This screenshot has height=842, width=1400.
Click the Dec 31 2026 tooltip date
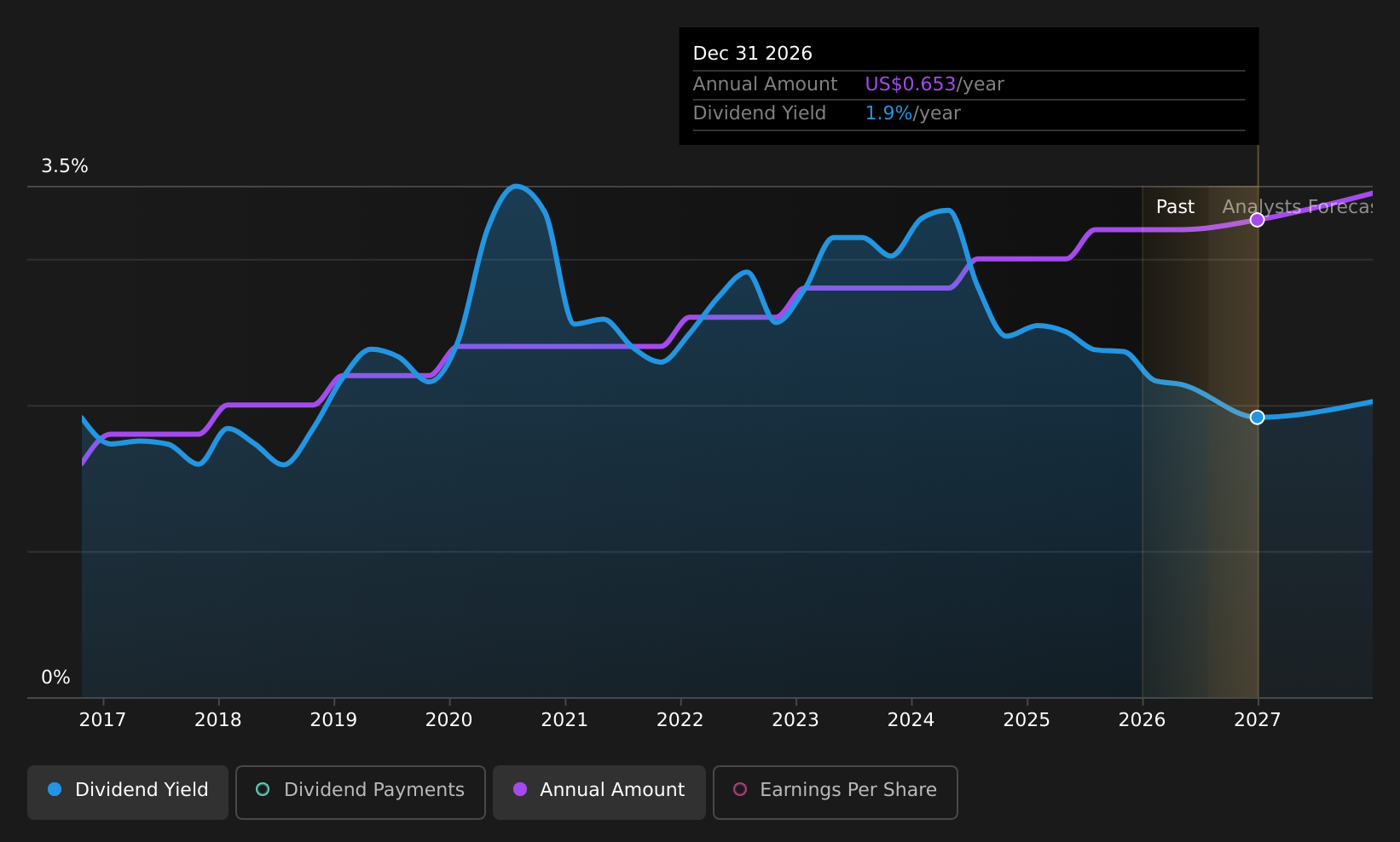click(x=753, y=54)
